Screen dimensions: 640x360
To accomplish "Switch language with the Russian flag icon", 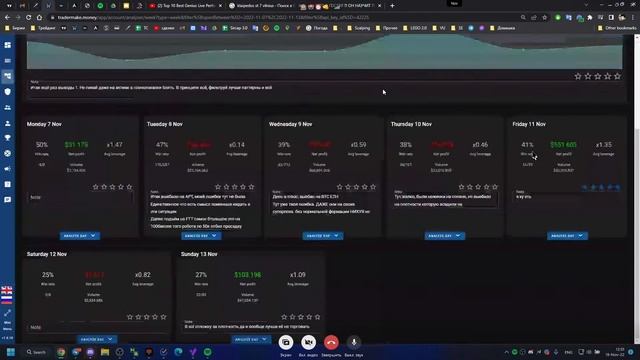I will (7, 300).
